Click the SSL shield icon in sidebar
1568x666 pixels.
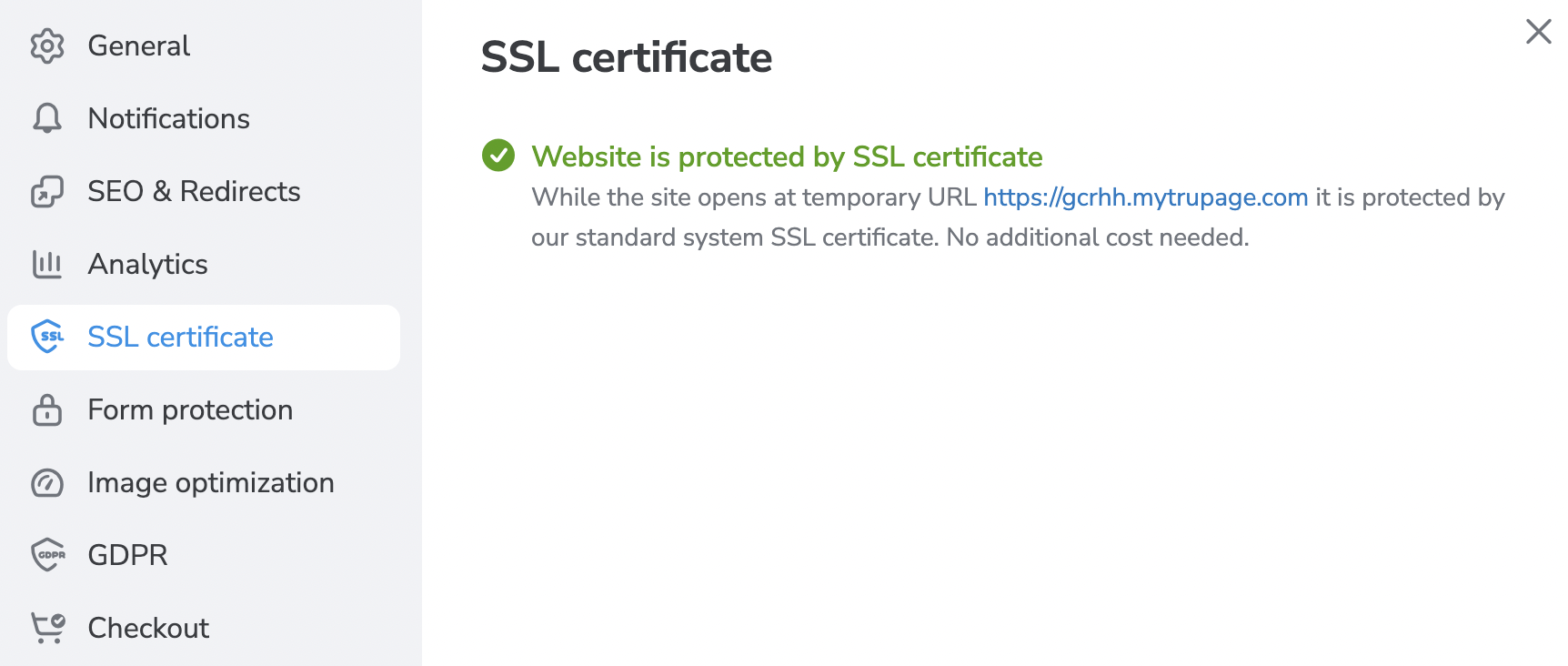tap(47, 337)
